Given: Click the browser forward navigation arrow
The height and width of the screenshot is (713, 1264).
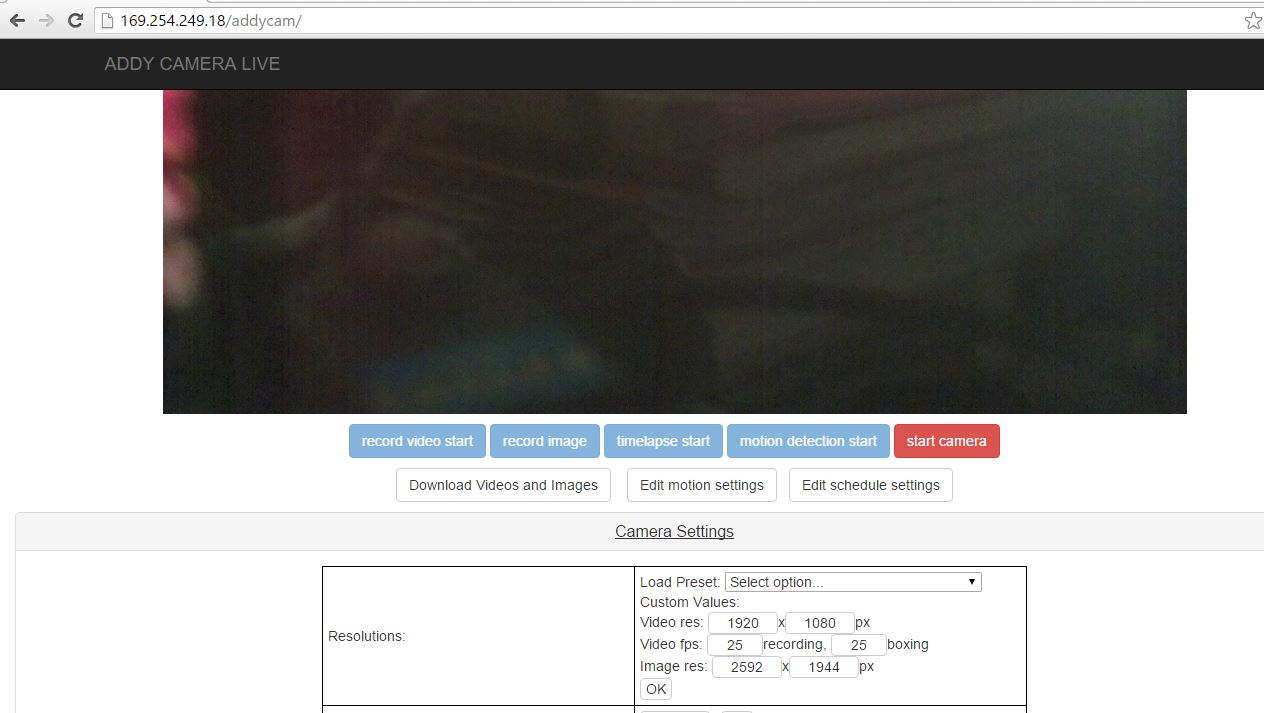Looking at the screenshot, I should (x=45, y=19).
